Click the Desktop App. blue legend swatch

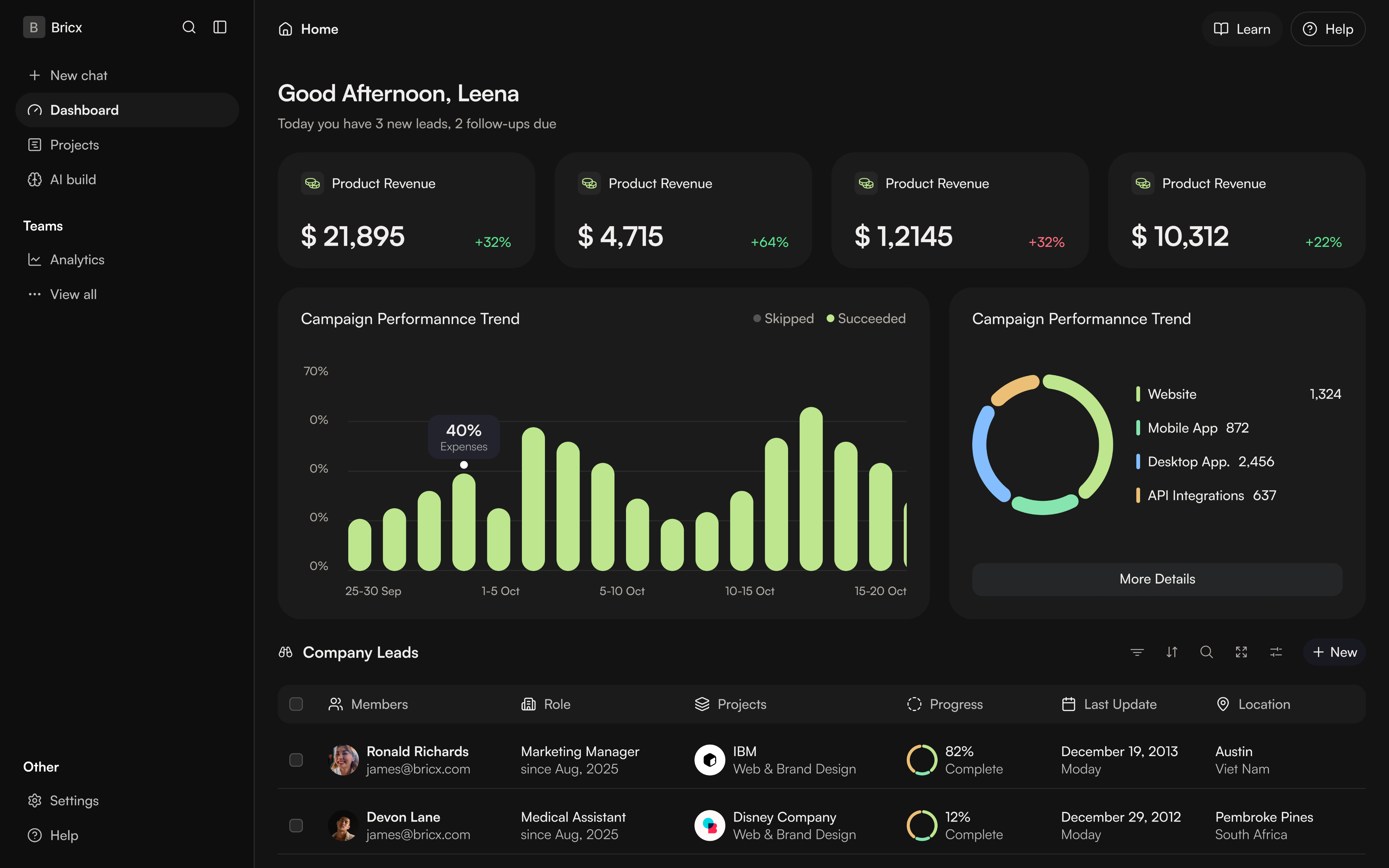click(x=1138, y=461)
